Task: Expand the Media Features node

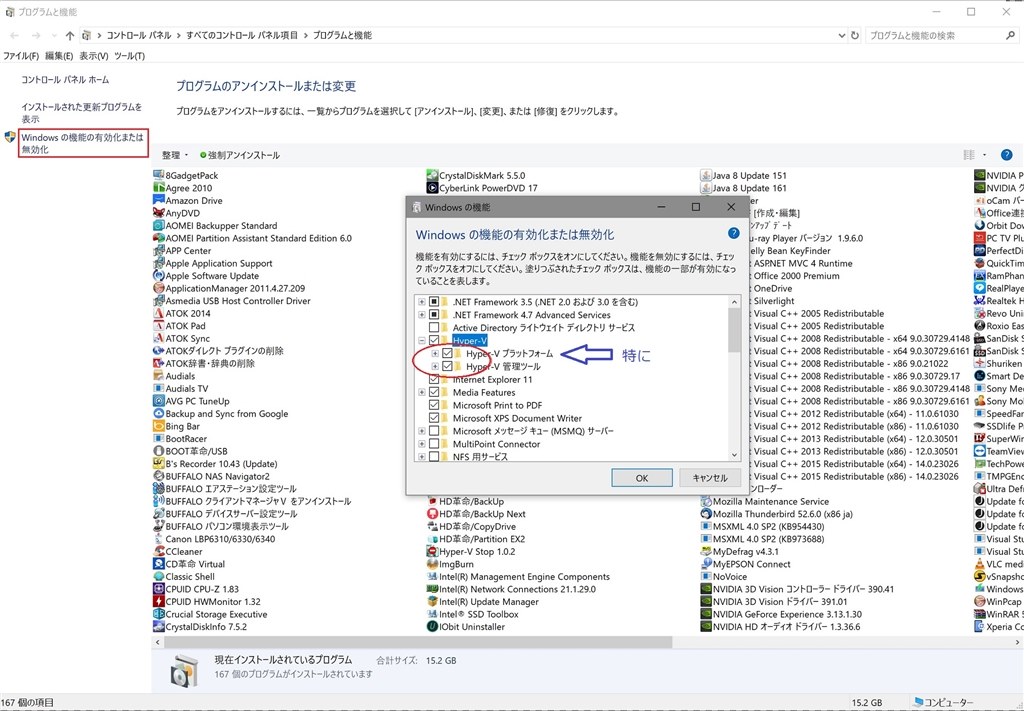Action: [x=422, y=392]
